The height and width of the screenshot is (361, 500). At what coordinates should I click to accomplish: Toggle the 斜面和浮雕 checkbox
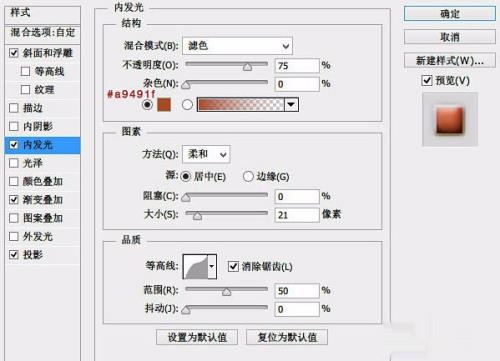click(x=14, y=53)
